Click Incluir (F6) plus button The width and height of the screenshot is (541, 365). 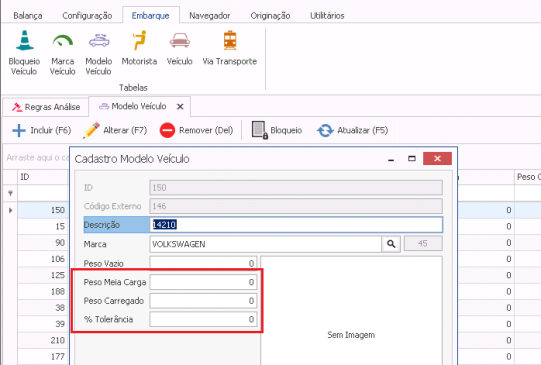point(41,130)
